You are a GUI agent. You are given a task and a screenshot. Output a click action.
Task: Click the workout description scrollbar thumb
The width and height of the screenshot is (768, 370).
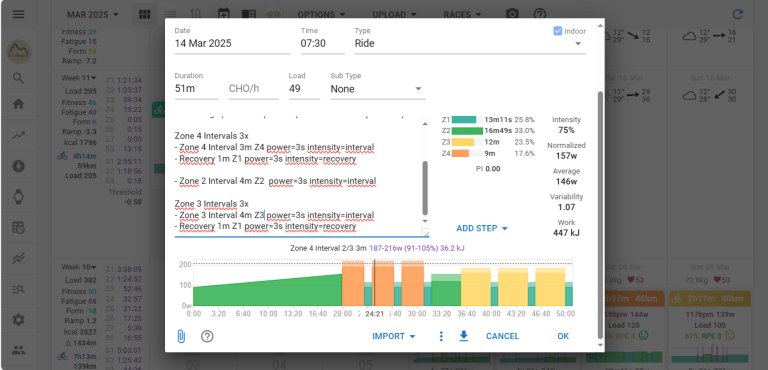point(425,187)
